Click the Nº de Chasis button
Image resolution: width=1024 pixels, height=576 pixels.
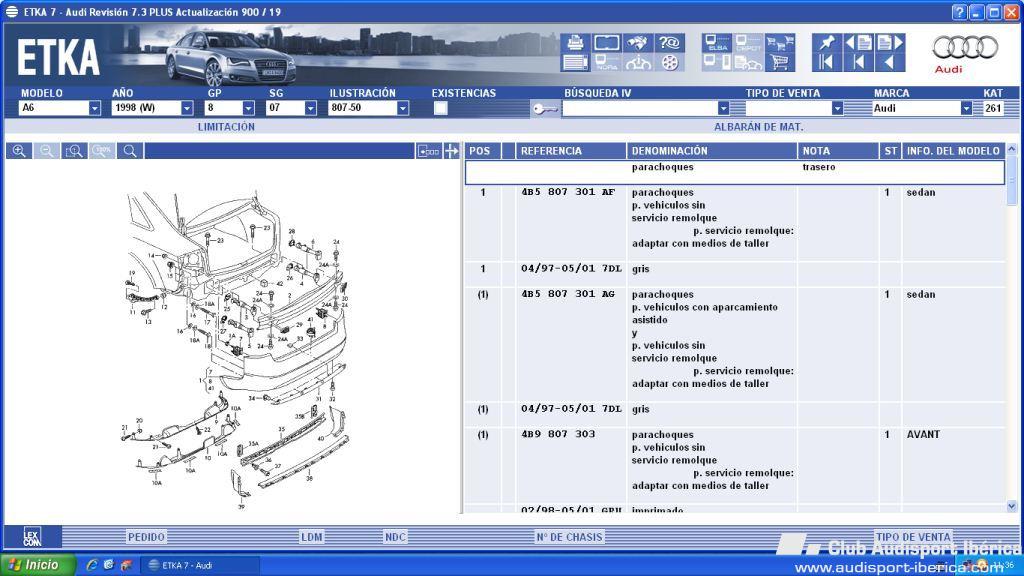(x=569, y=537)
